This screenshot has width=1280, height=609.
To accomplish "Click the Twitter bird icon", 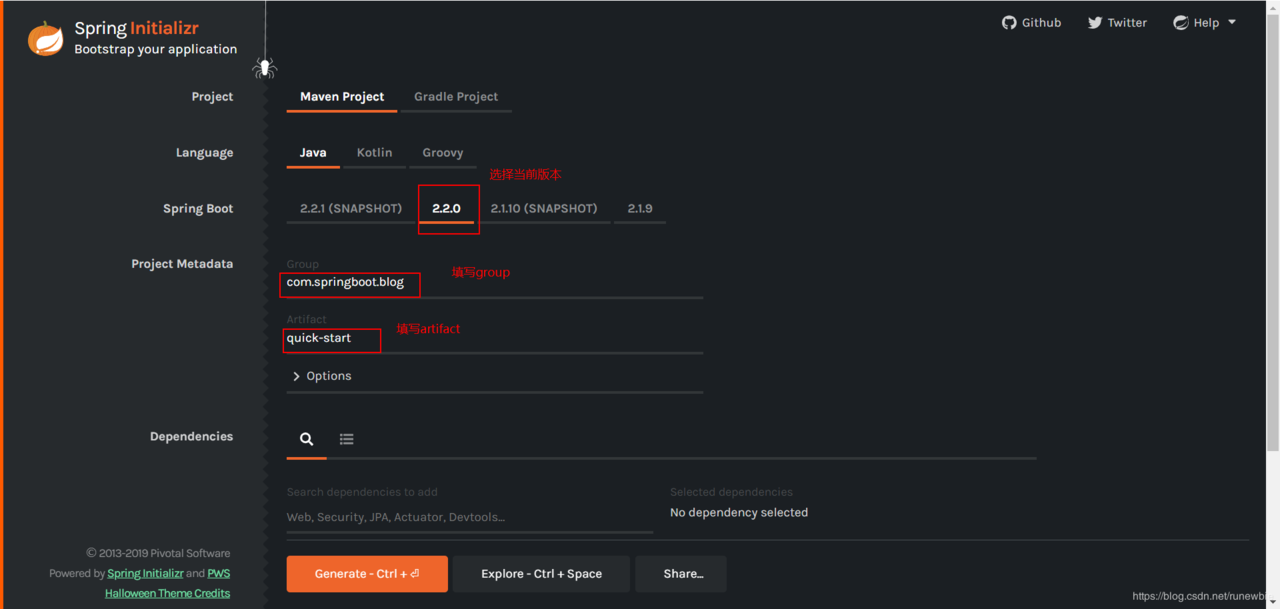I will [x=1095, y=22].
